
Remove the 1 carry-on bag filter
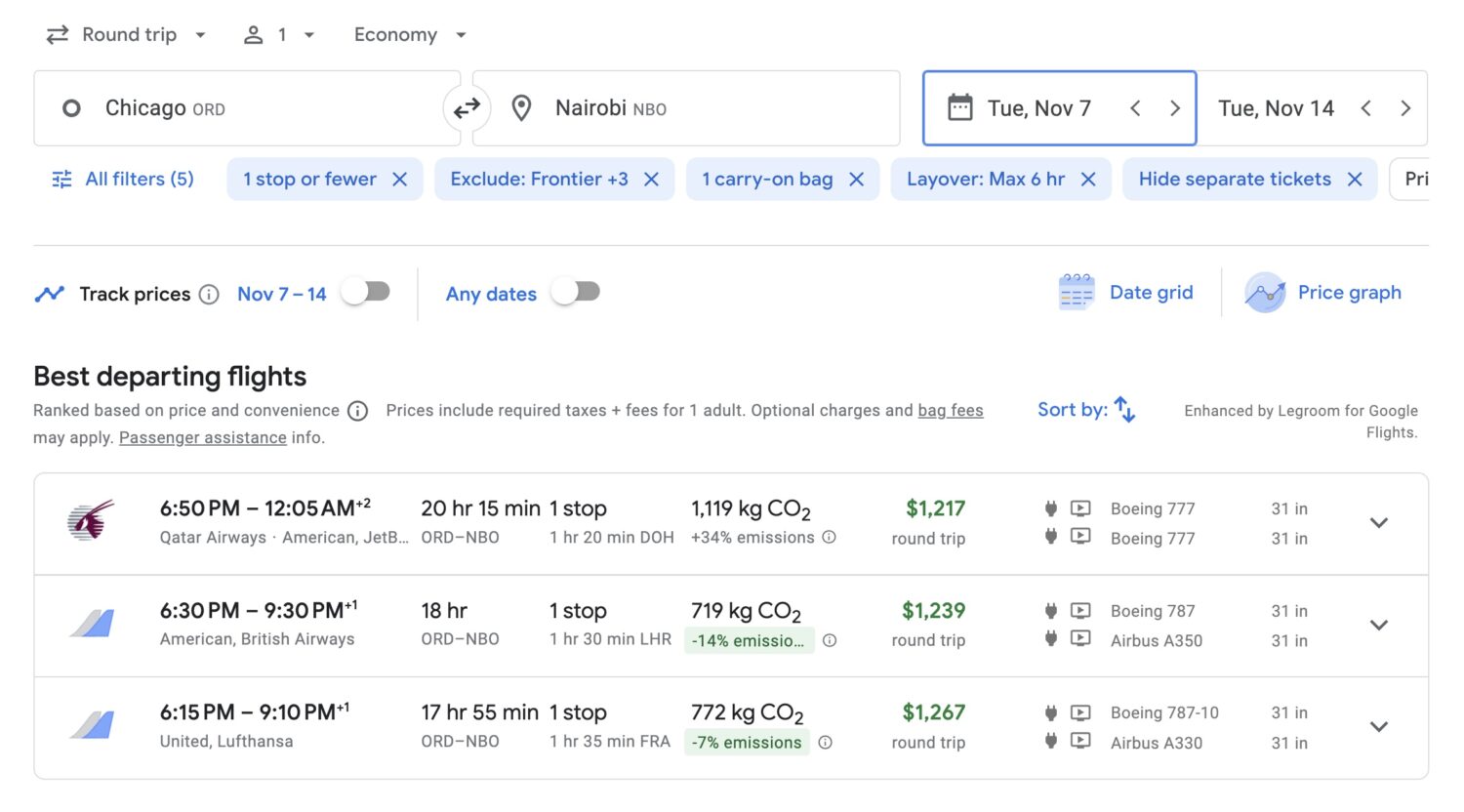(x=856, y=179)
